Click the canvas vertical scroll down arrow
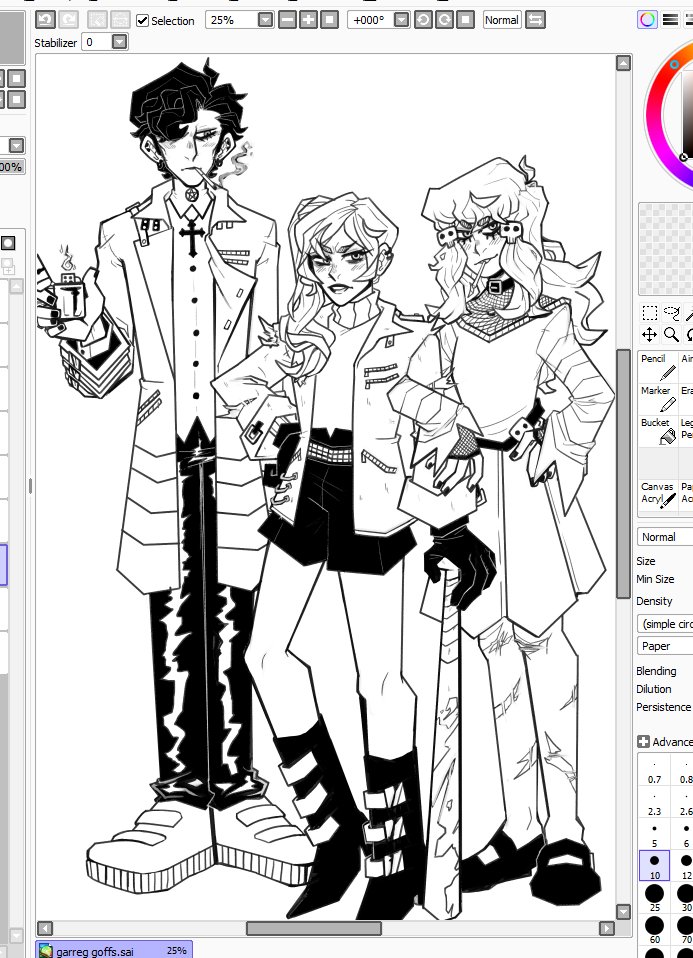The width and height of the screenshot is (693, 958). point(623,912)
